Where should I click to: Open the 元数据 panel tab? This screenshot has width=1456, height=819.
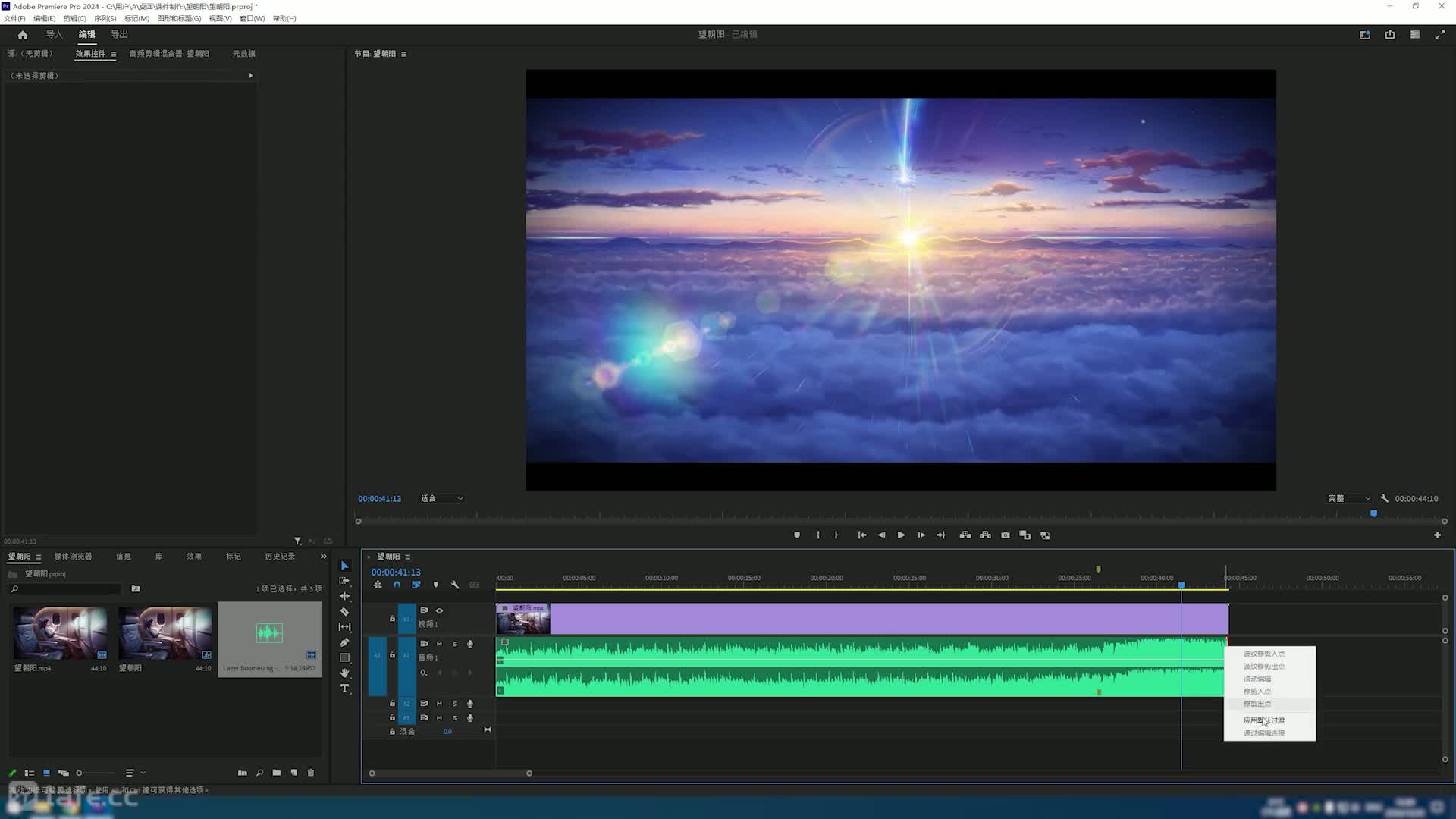[243, 54]
